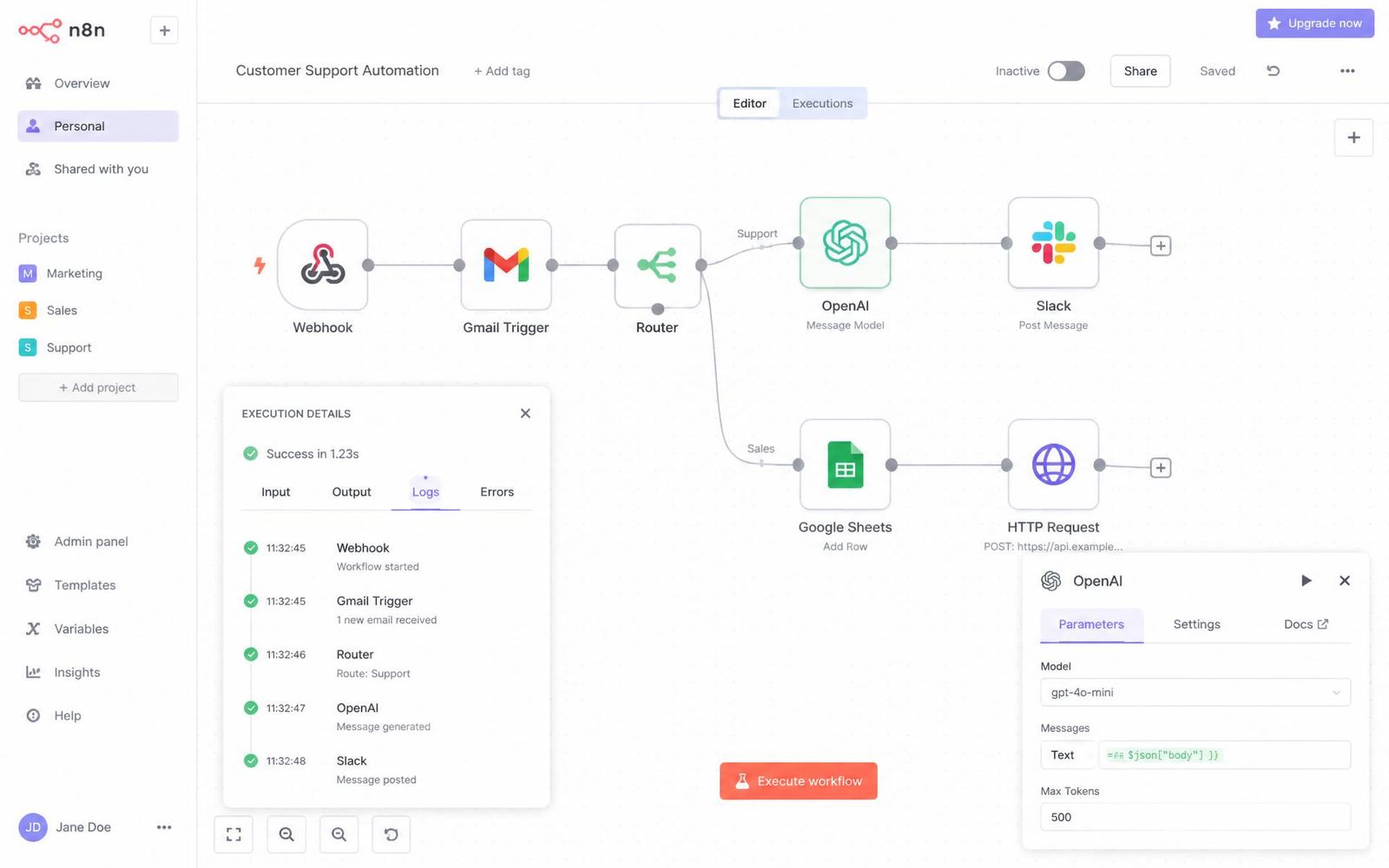
Task: Select the Logs tab
Action: tap(425, 492)
